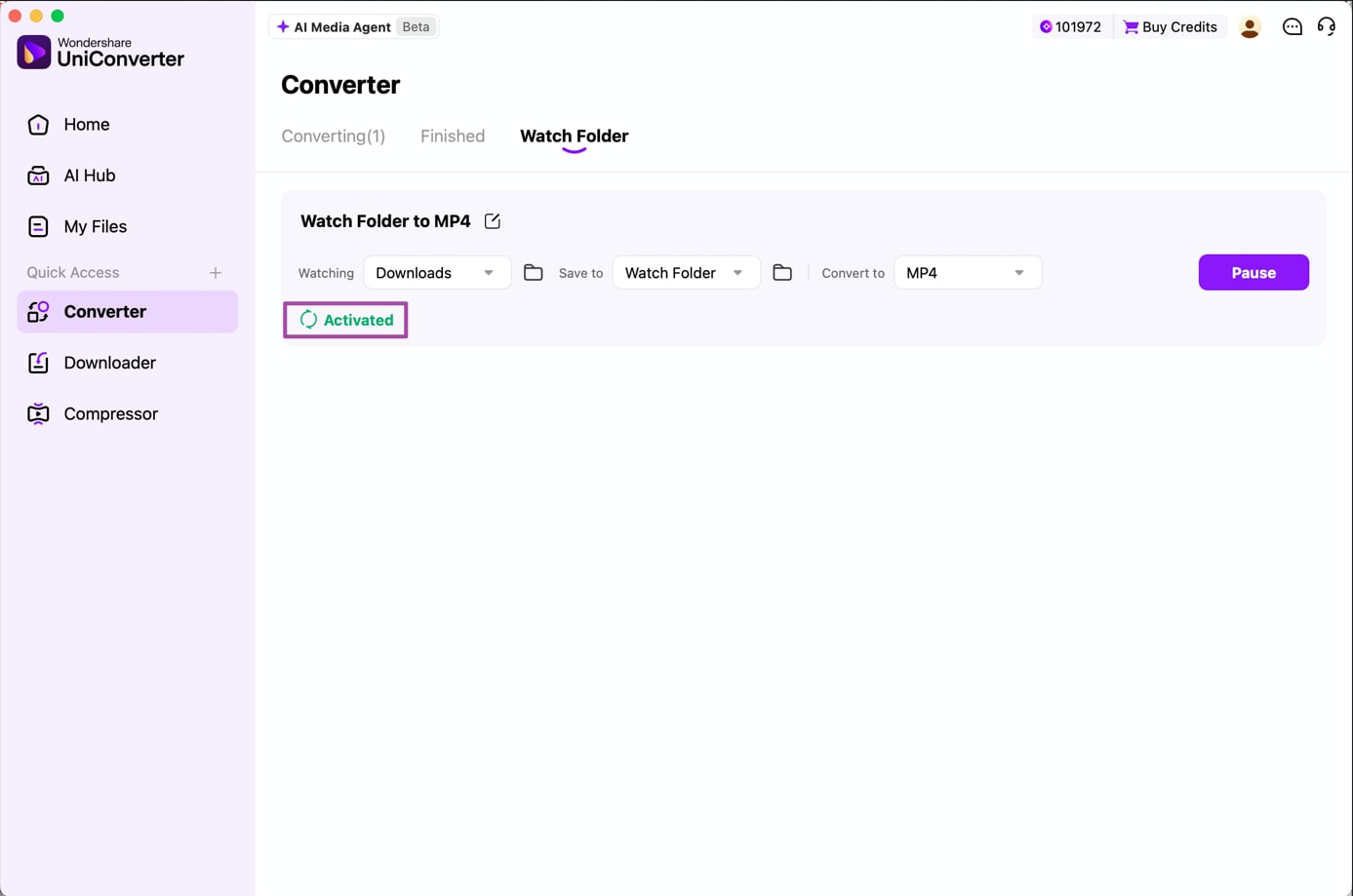The height and width of the screenshot is (896, 1353).
Task: Click Buy Credits
Action: pyautogui.click(x=1170, y=27)
